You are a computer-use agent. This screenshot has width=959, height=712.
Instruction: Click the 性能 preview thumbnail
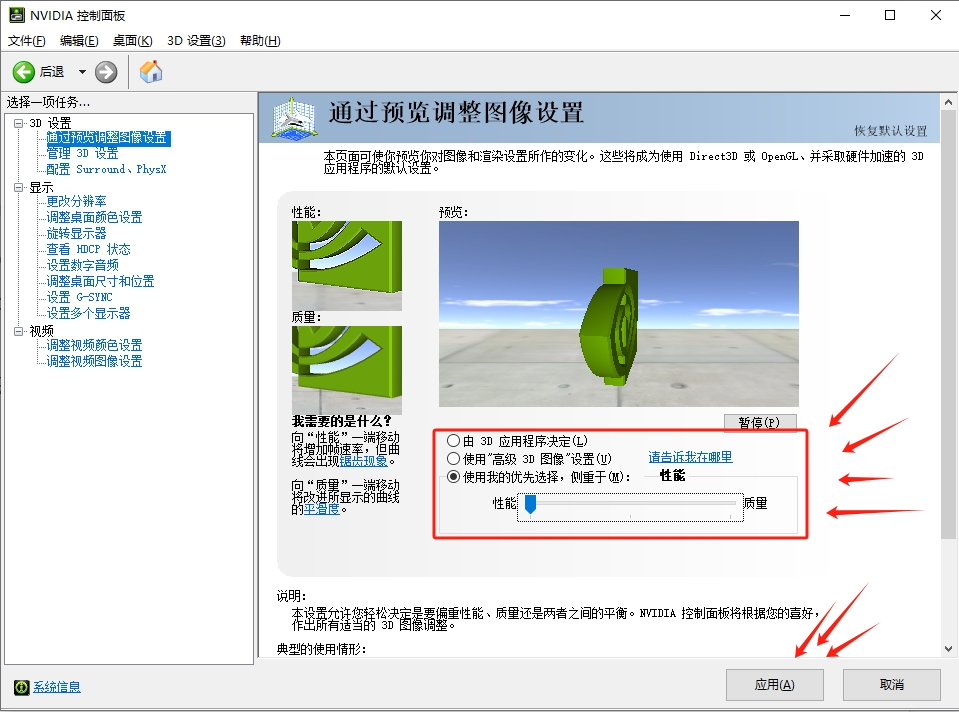(x=347, y=265)
